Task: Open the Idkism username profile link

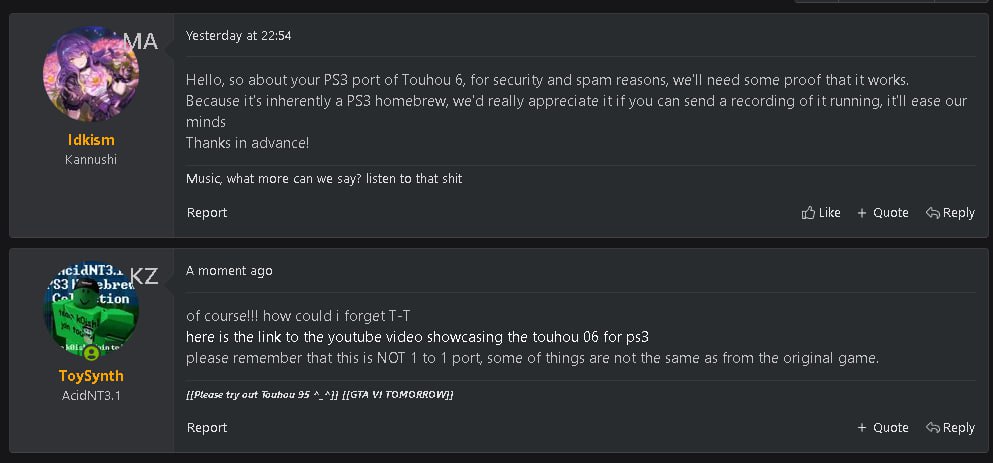Action: coord(91,140)
